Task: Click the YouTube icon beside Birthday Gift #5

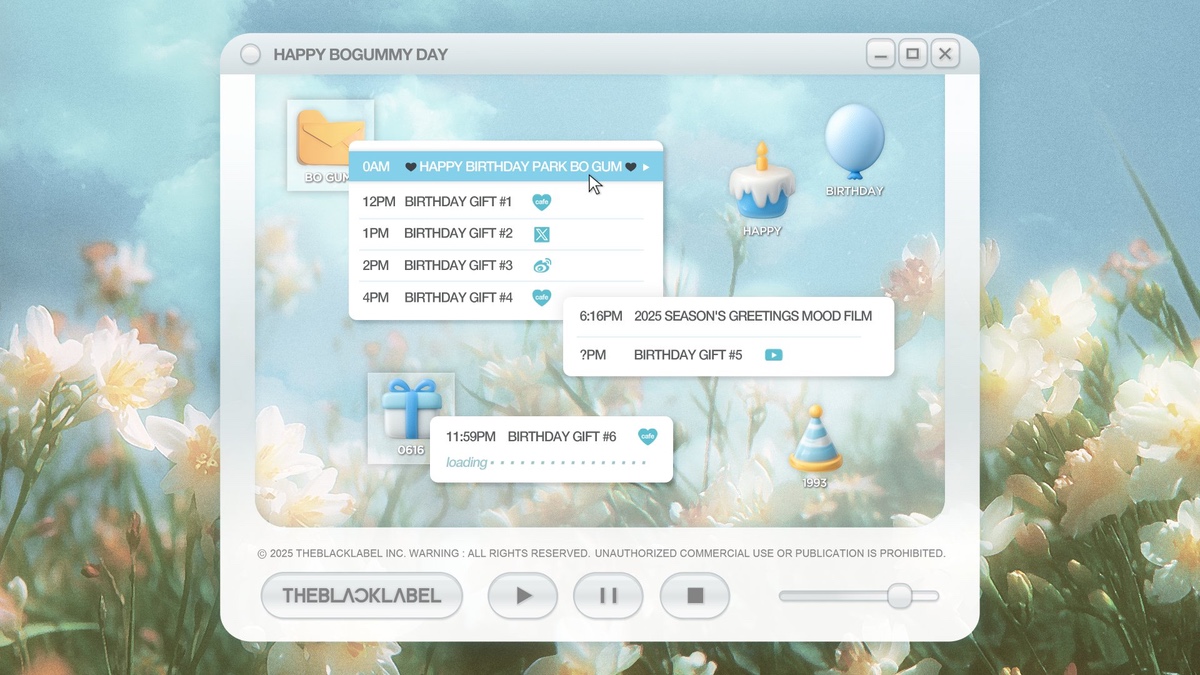Action: click(x=773, y=355)
